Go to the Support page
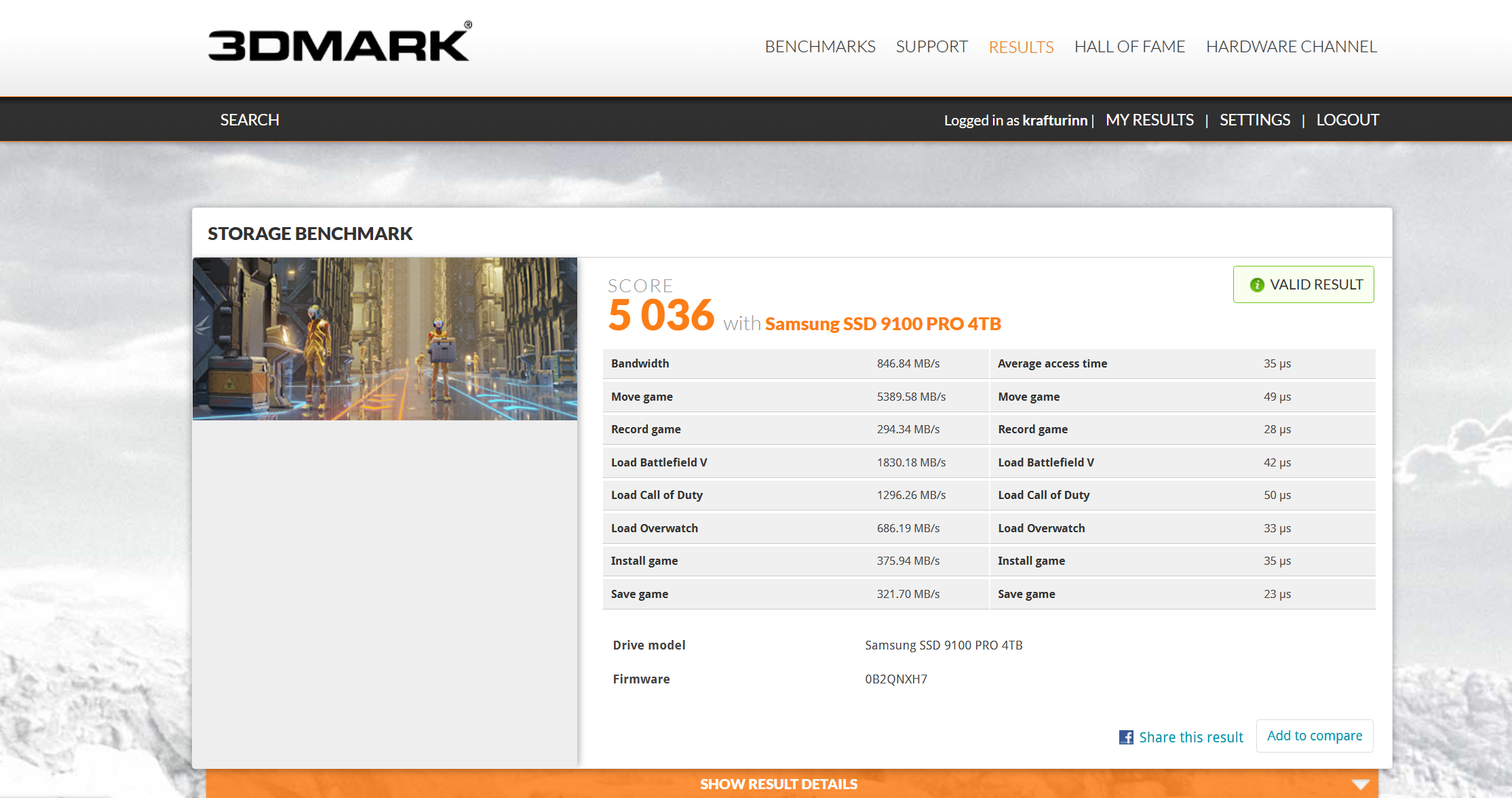Viewport: 1512px width, 798px height. [931, 47]
